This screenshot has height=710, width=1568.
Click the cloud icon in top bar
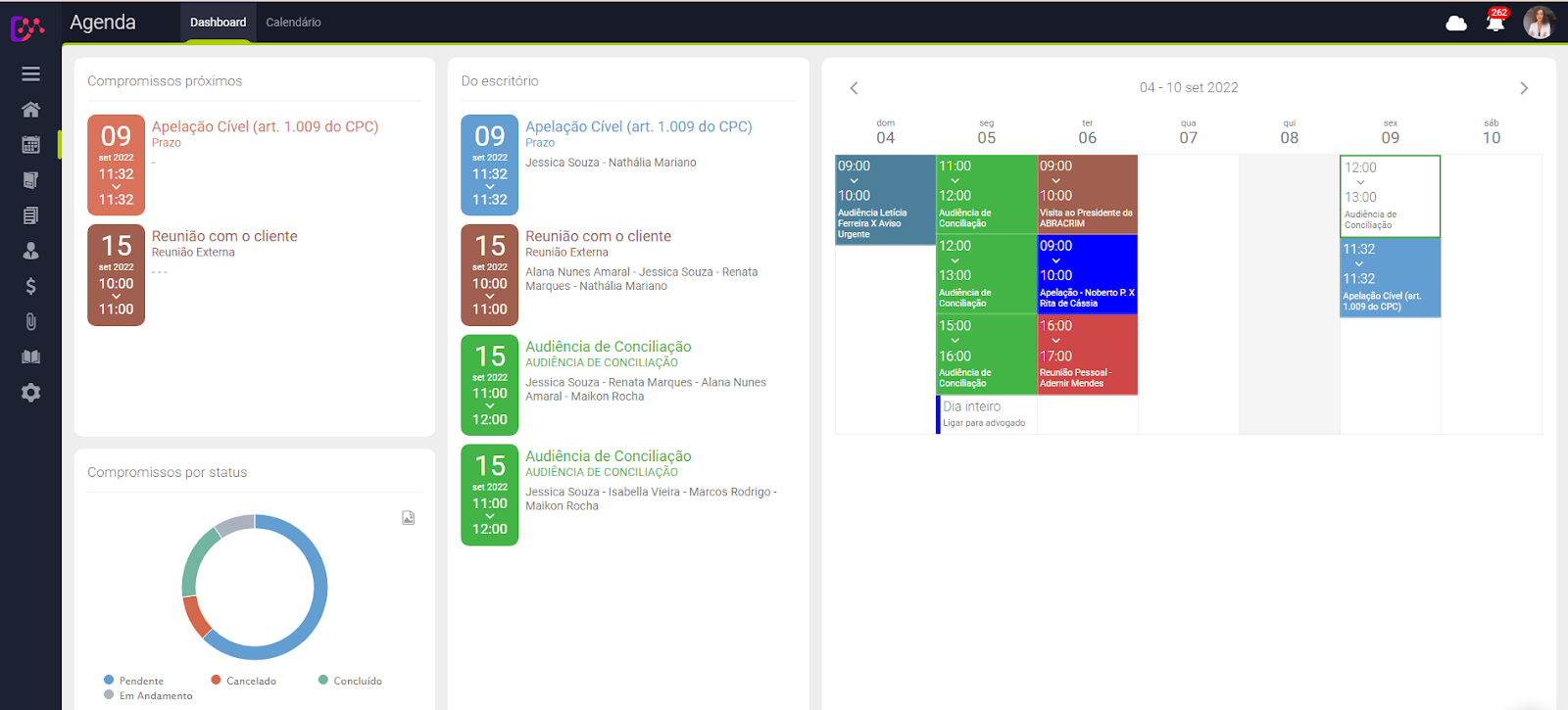click(x=1456, y=23)
